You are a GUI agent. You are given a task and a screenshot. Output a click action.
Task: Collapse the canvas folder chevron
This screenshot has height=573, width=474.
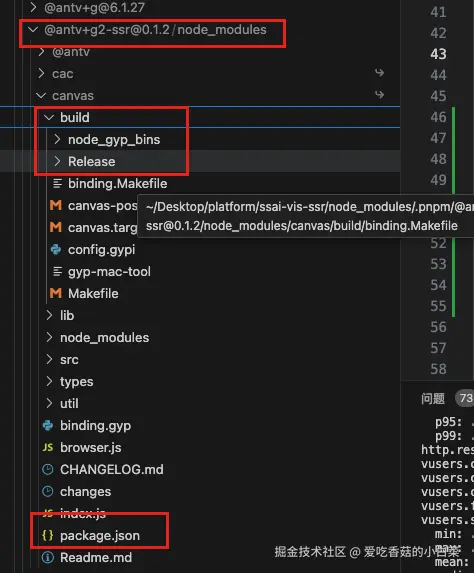point(41,96)
